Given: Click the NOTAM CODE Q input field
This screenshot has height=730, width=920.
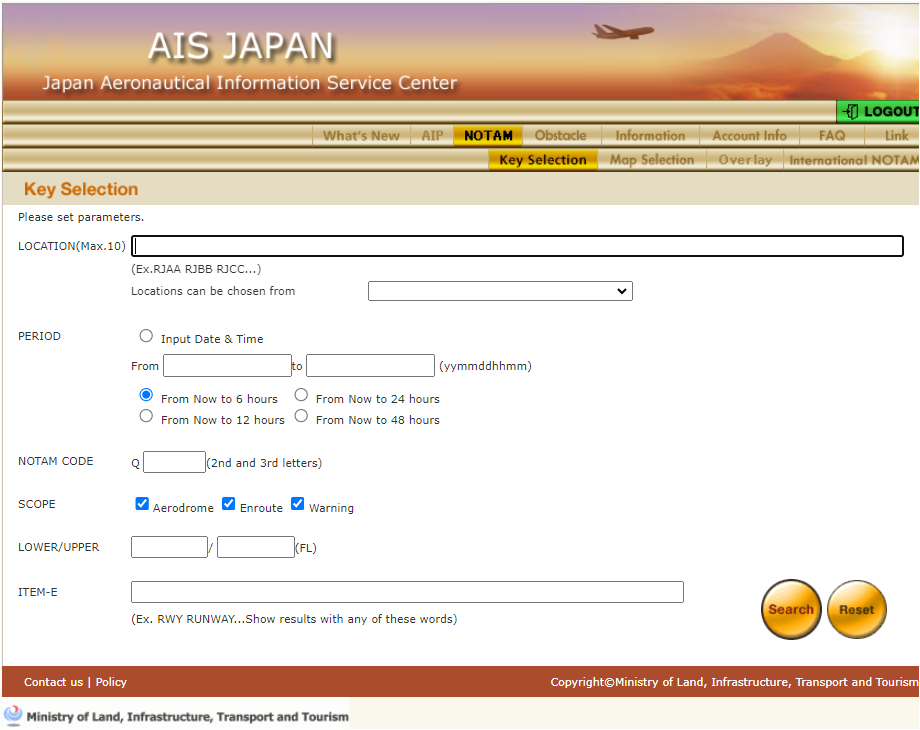Looking at the screenshot, I should (x=174, y=462).
